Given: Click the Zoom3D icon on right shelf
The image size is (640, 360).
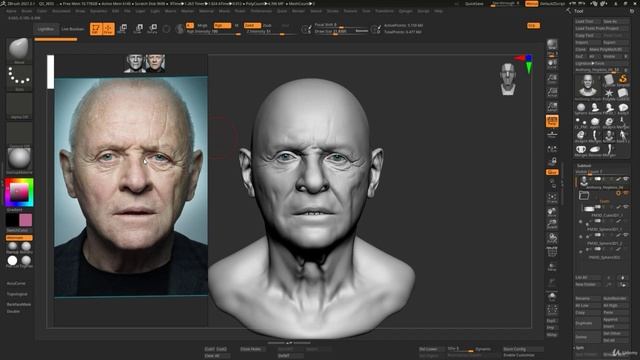Looking at the screenshot, I should 552,224.
